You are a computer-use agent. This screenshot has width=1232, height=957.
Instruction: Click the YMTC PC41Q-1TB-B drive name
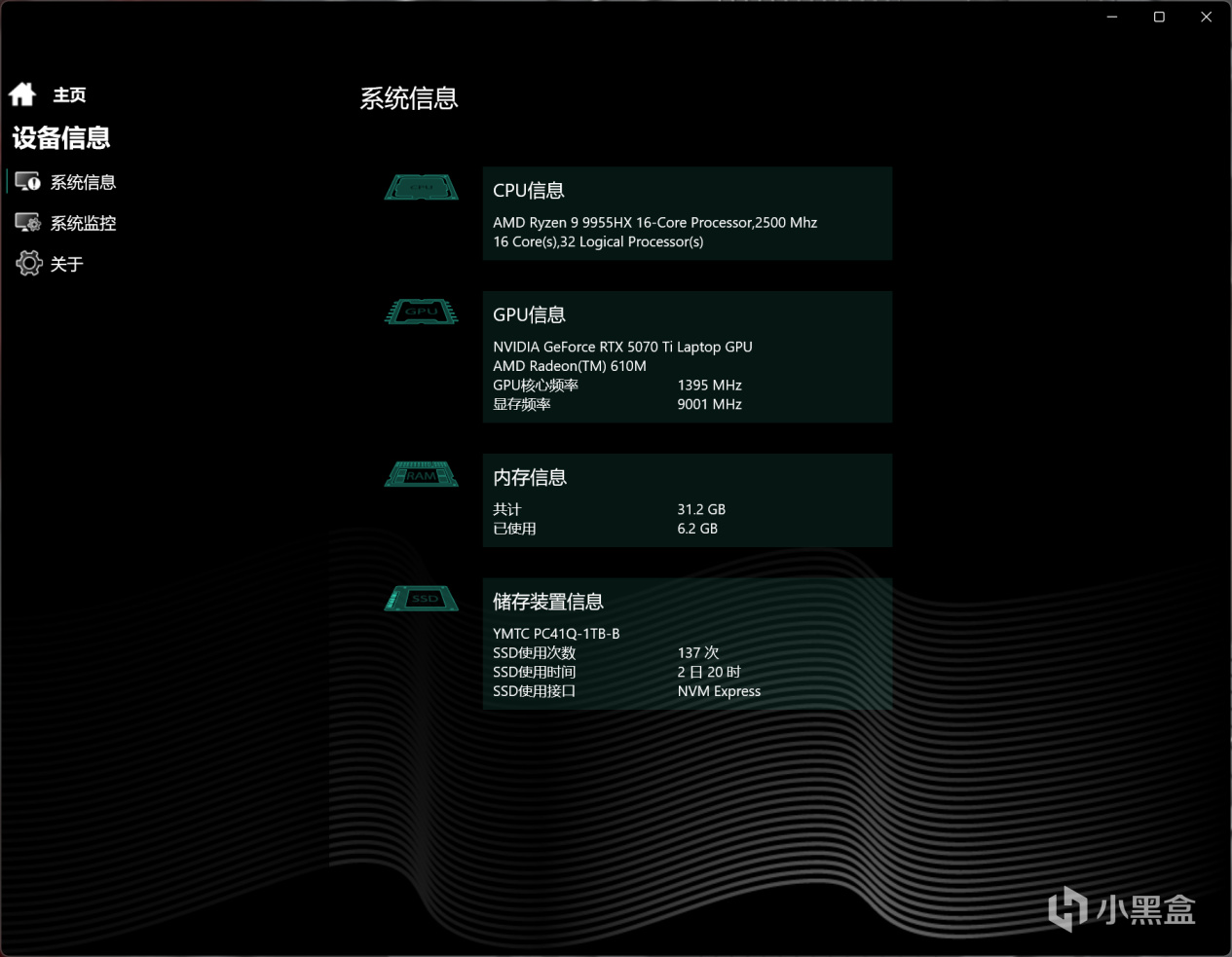coord(556,634)
